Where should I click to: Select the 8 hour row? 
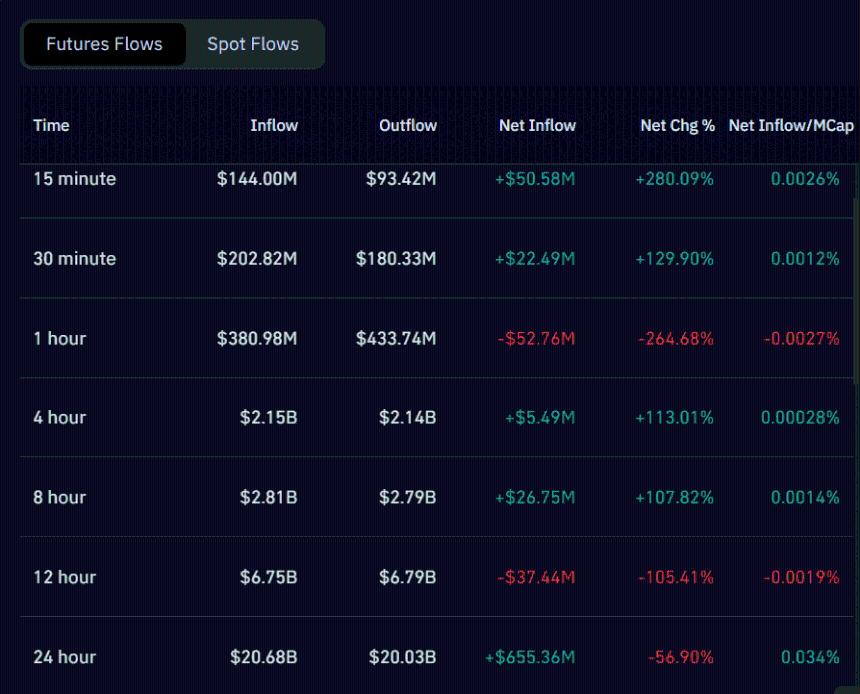pyautogui.click(x=430, y=497)
